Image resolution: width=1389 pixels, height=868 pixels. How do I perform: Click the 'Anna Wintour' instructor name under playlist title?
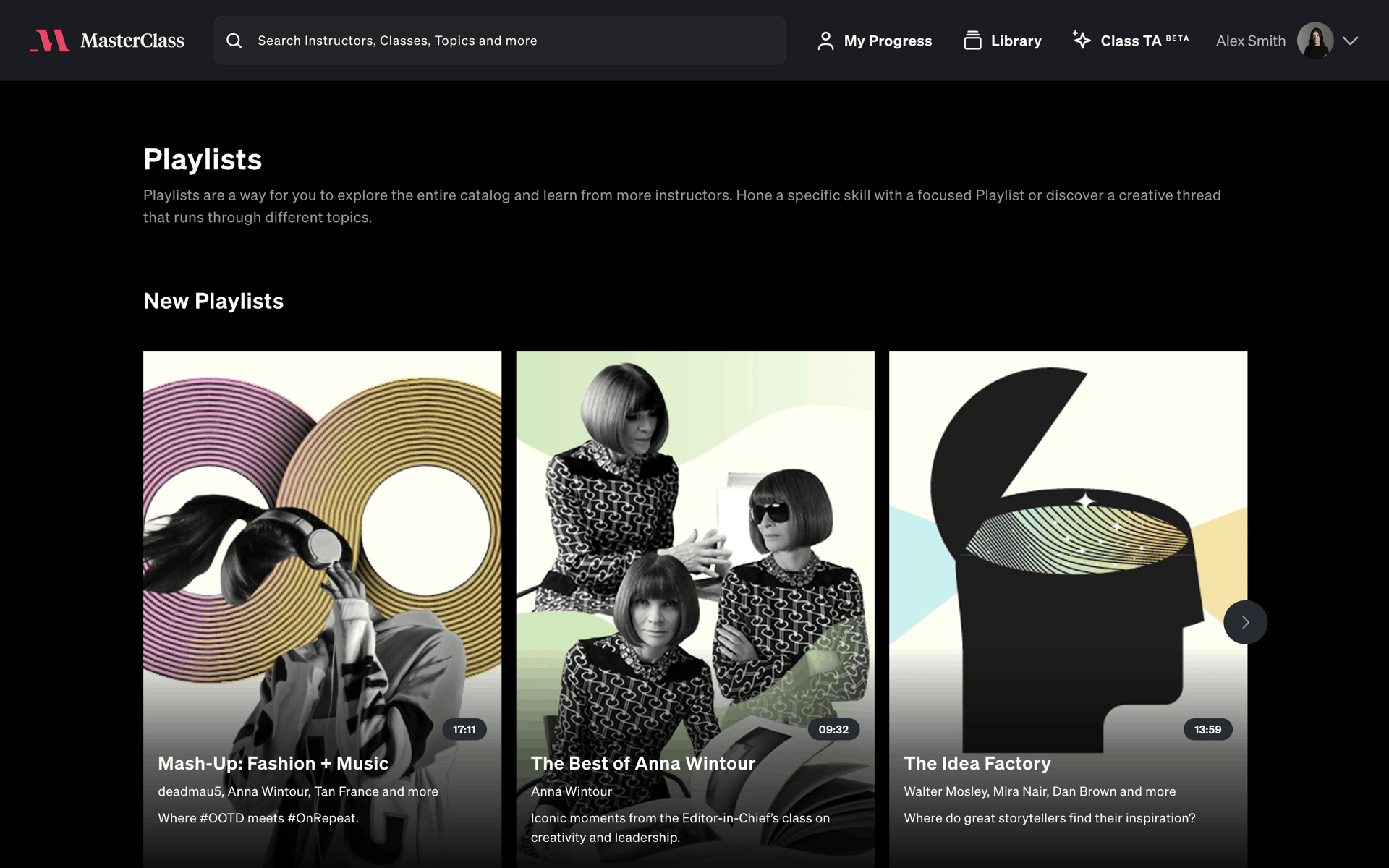tap(572, 791)
